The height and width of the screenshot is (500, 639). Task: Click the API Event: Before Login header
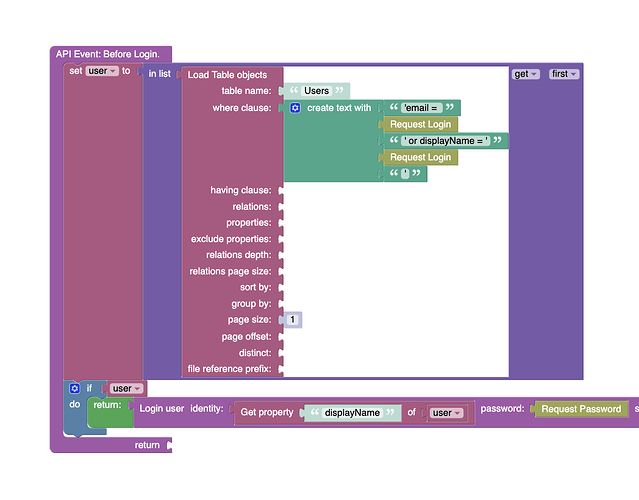point(113,54)
